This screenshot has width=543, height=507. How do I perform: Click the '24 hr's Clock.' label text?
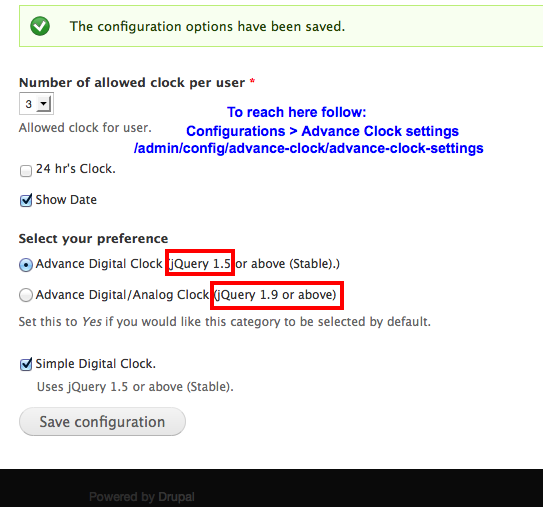pyautogui.click(x=76, y=169)
